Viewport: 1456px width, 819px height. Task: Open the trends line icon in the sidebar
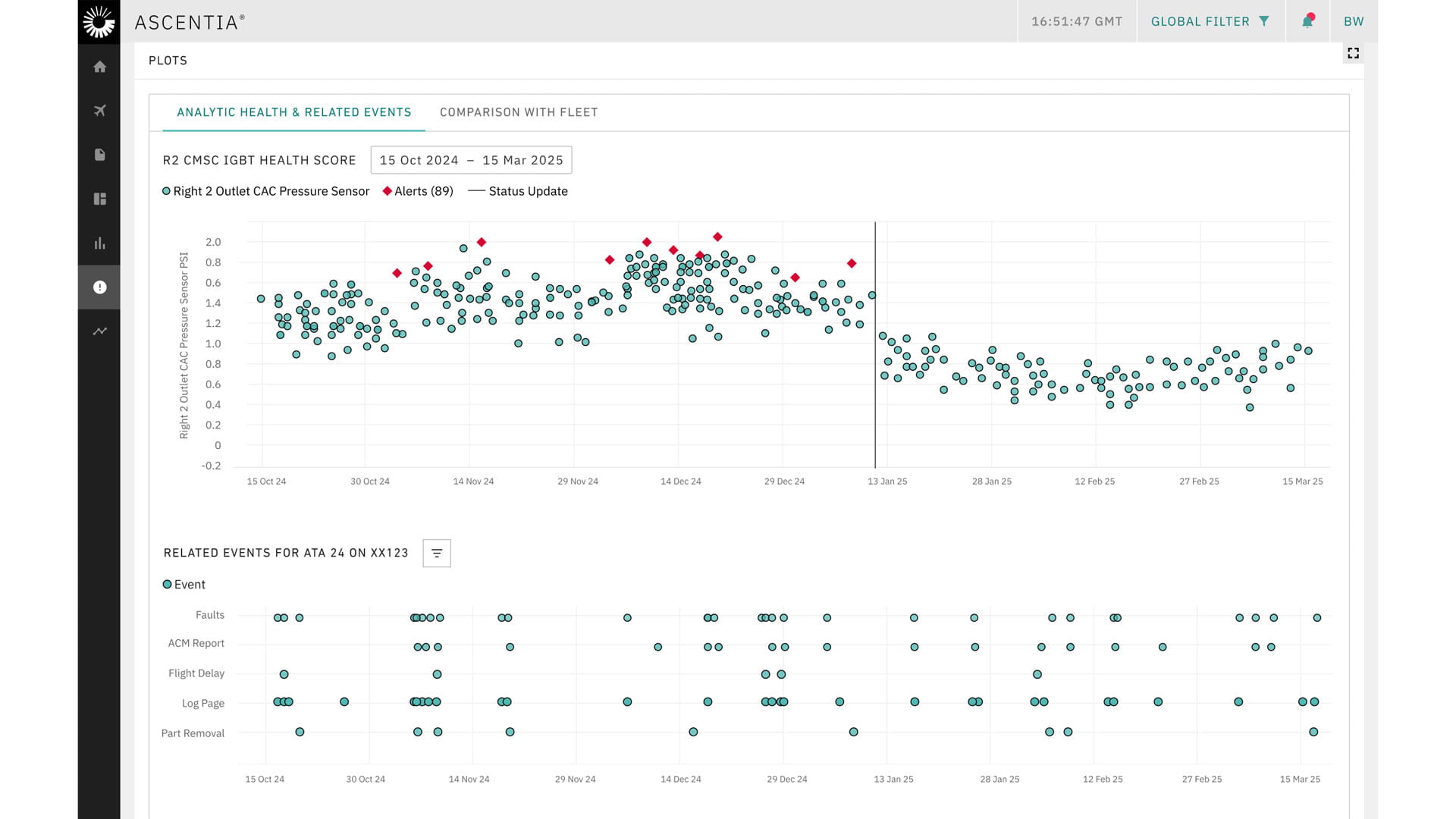pos(99,331)
